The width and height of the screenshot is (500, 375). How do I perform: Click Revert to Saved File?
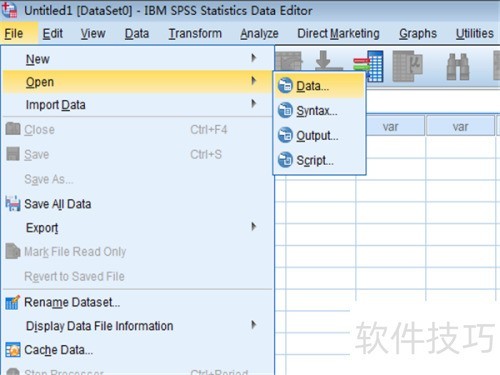tap(137, 276)
